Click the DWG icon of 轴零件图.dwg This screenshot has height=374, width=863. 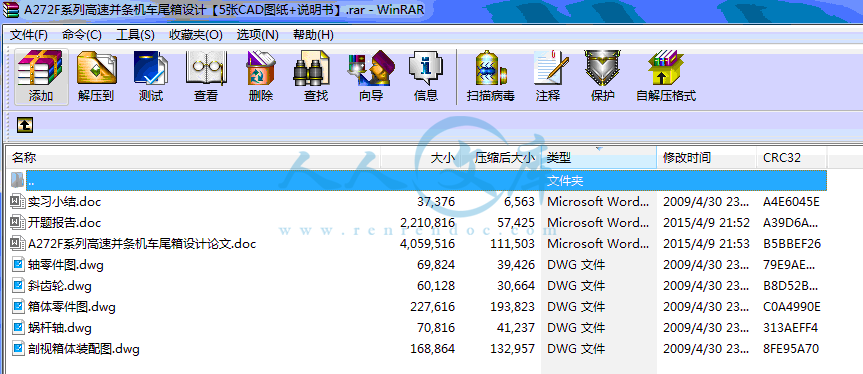18,265
